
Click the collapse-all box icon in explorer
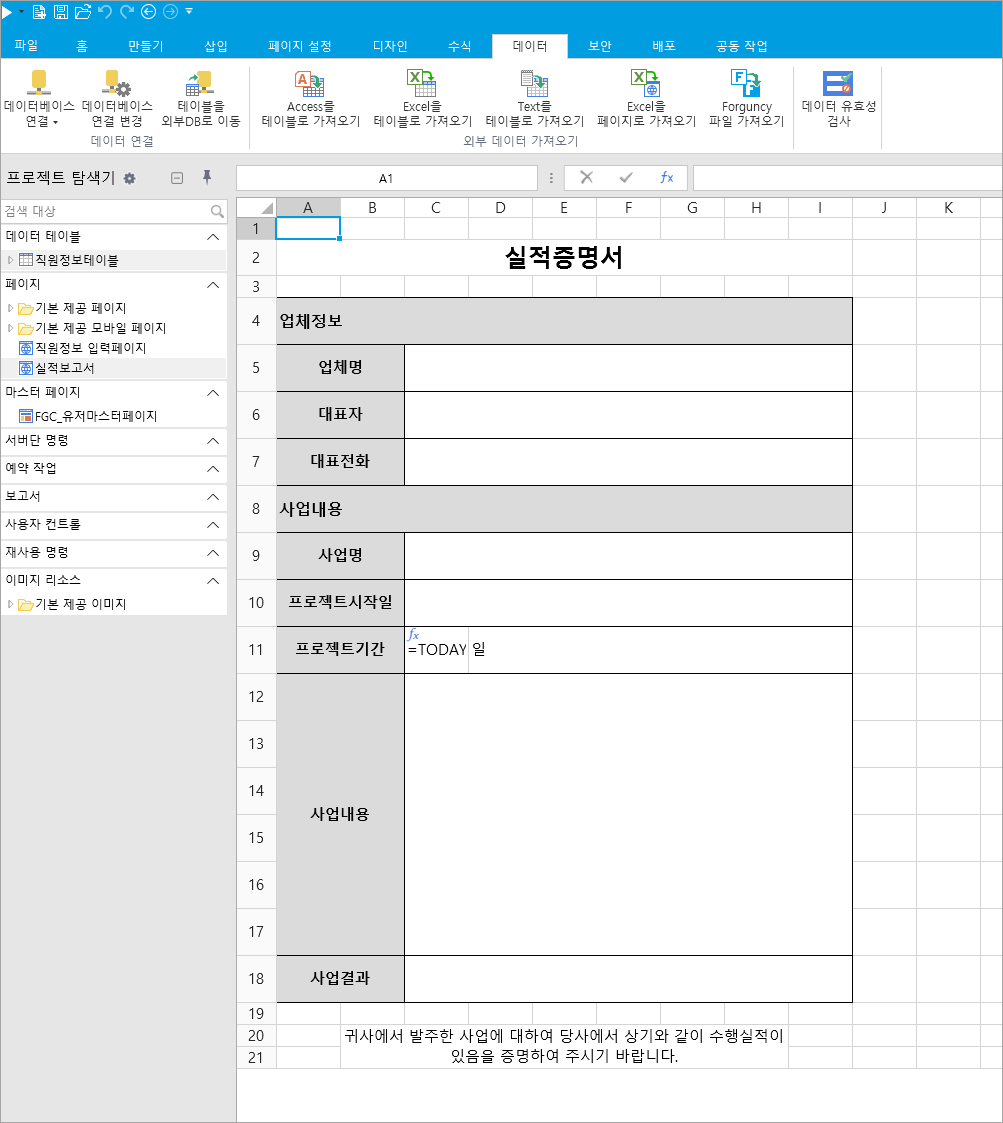[x=177, y=178]
